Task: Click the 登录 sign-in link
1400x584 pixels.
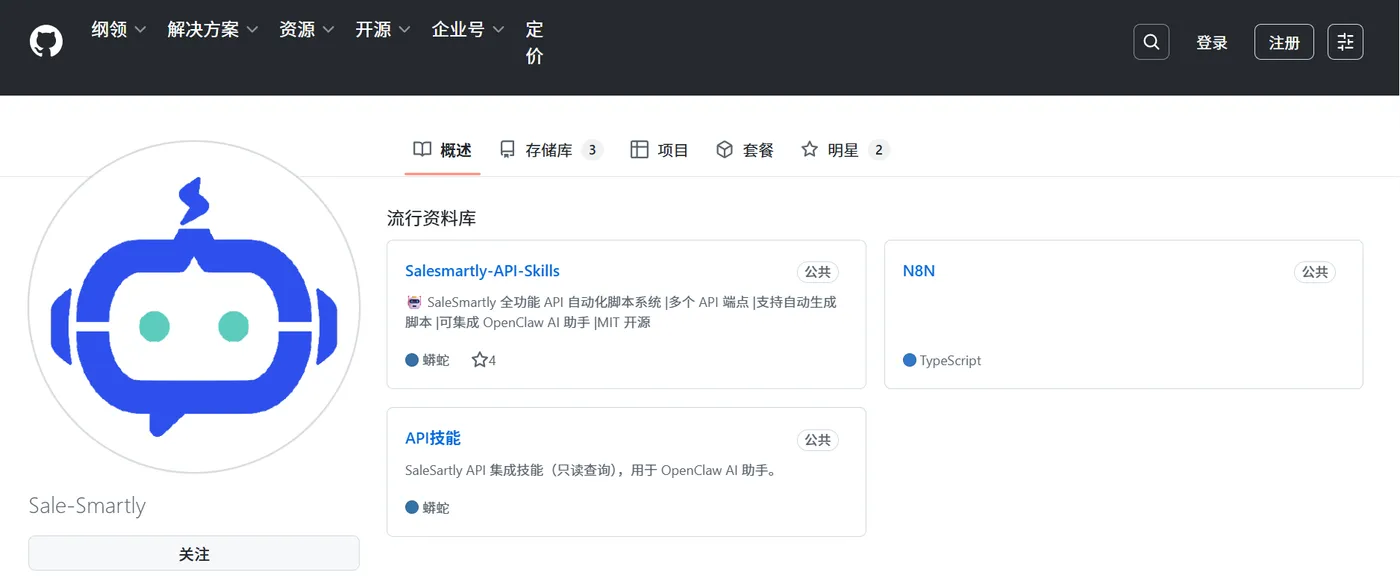Action: pos(1212,43)
